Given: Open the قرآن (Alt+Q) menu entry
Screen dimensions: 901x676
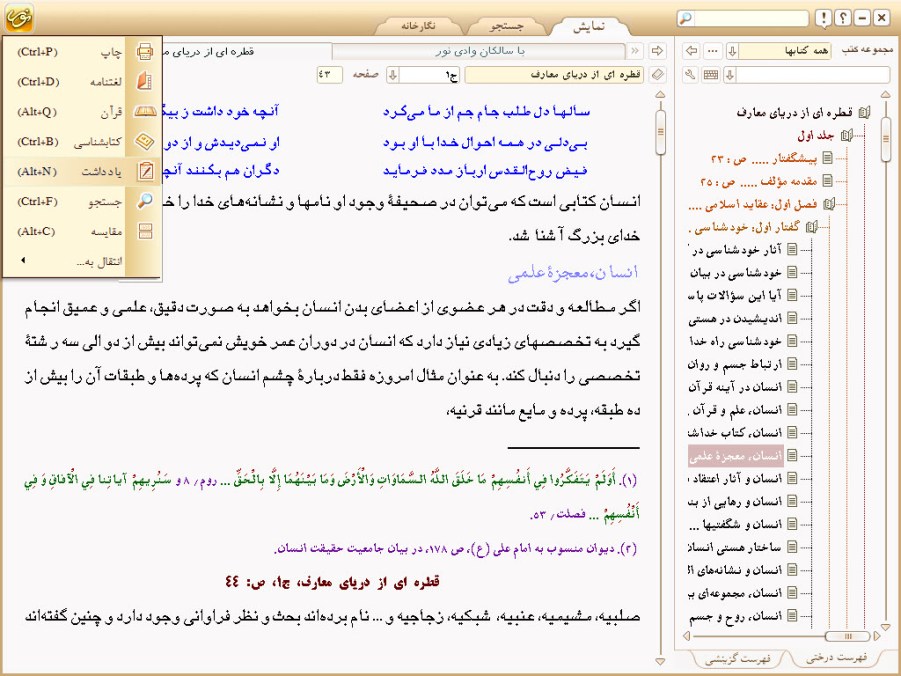Looking at the screenshot, I should tap(82, 112).
